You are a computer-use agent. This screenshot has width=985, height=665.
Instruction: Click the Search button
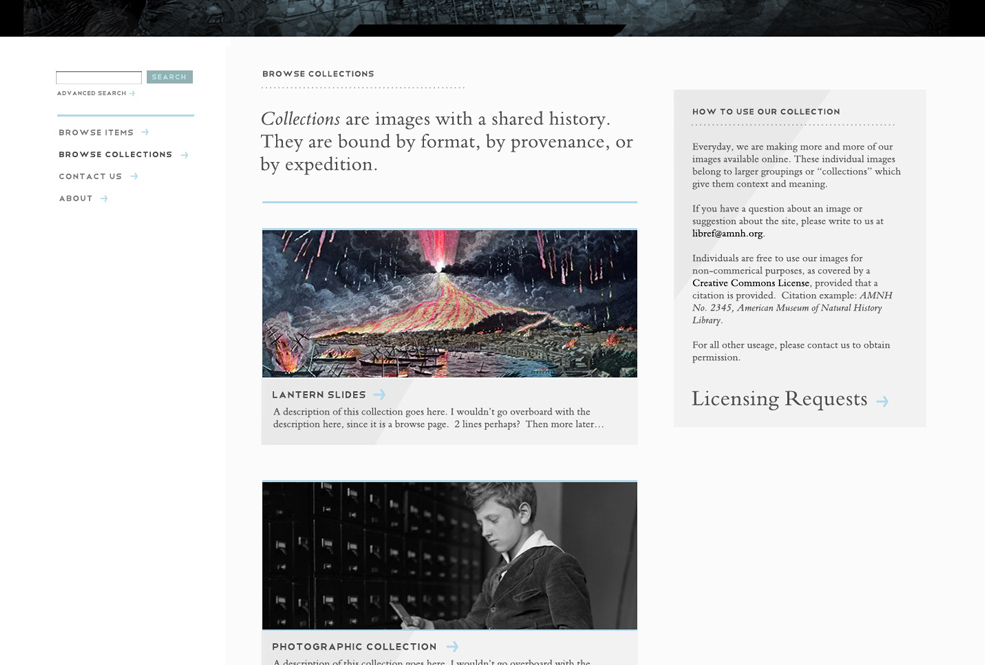[170, 77]
